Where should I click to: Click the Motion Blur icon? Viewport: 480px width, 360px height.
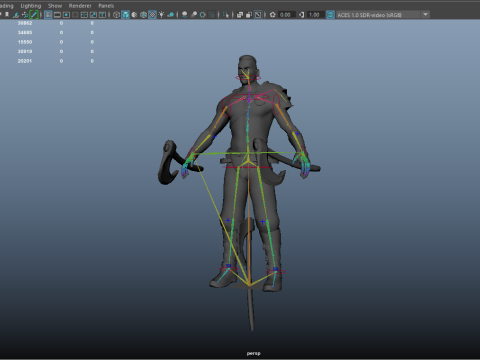tap(194, 15)
